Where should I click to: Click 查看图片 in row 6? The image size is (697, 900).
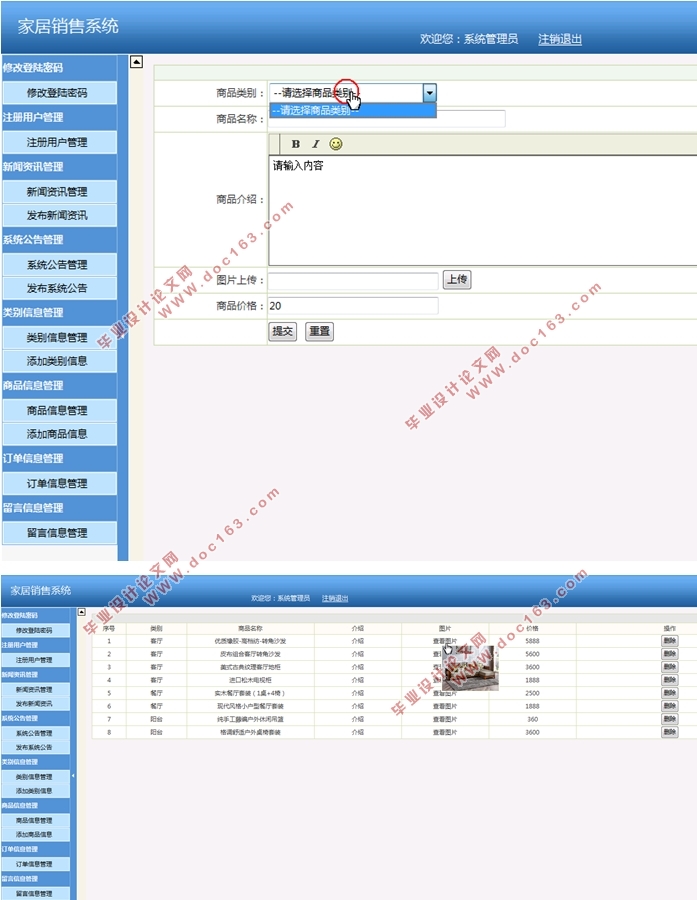(x=445, y=706)
